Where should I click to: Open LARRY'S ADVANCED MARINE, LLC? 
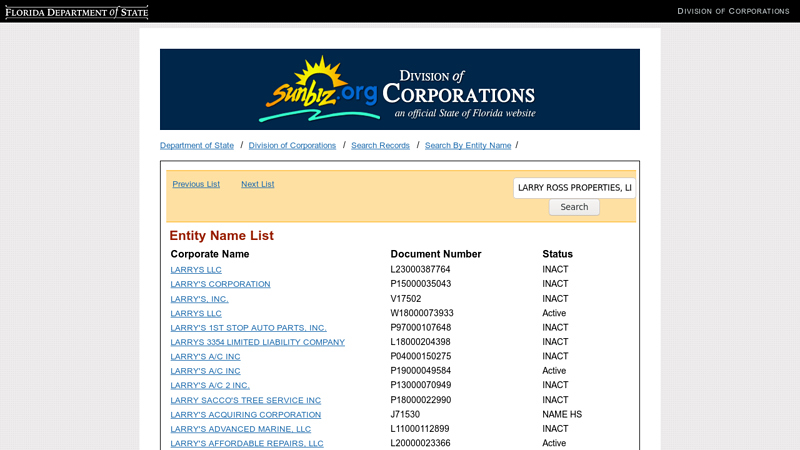click(241, 429)
